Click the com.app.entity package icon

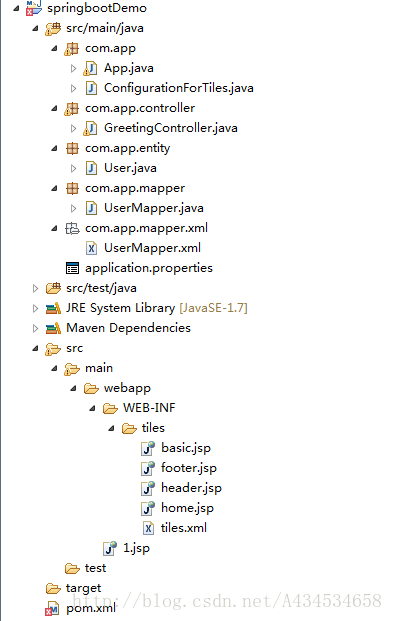click(x=72, y=149)
